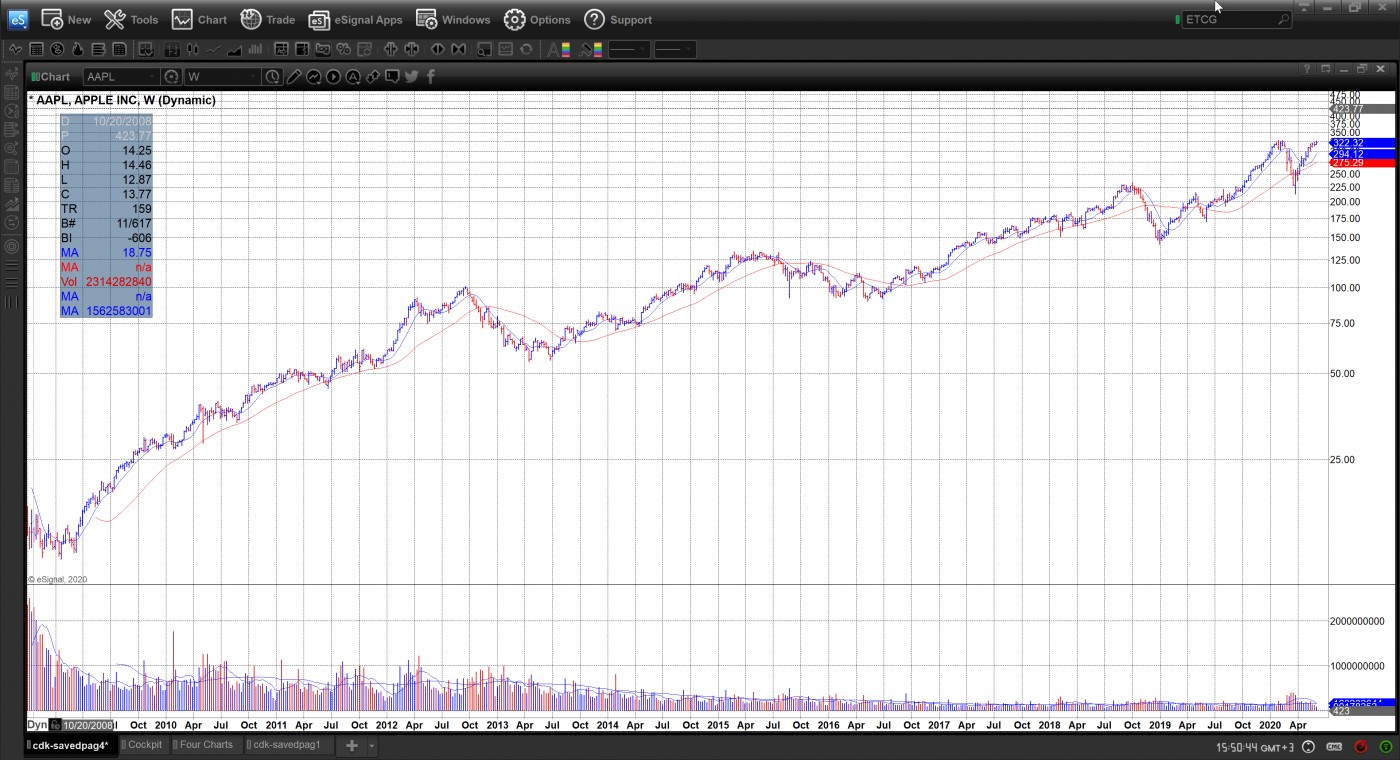1400x760 pixels.
Task: Open the Windows menu
Action: 453,19
